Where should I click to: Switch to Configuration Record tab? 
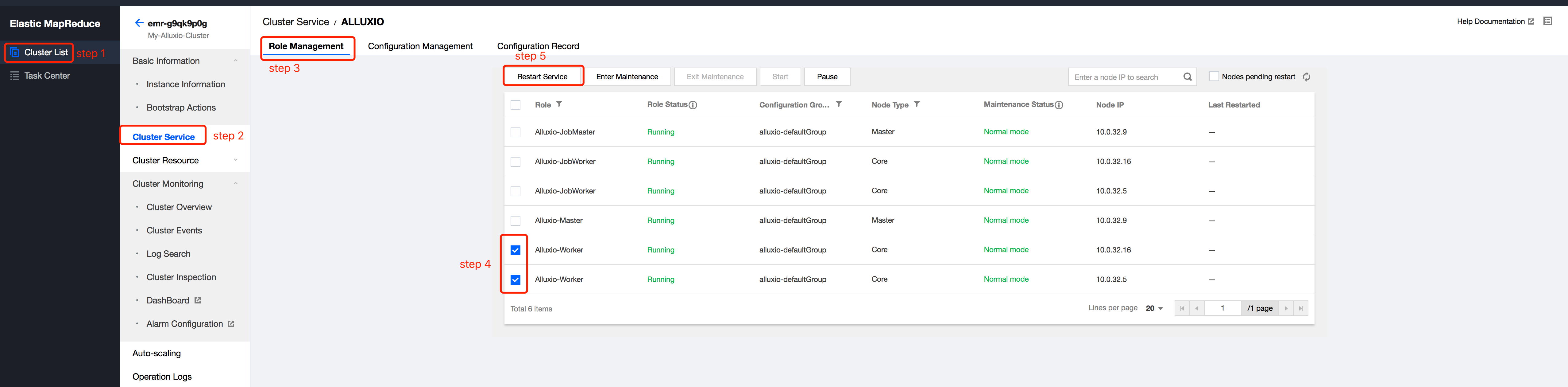(x=538, y=46)
